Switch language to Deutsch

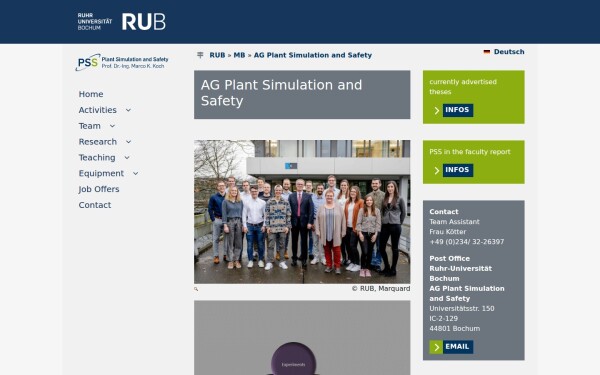click(509, 52)
